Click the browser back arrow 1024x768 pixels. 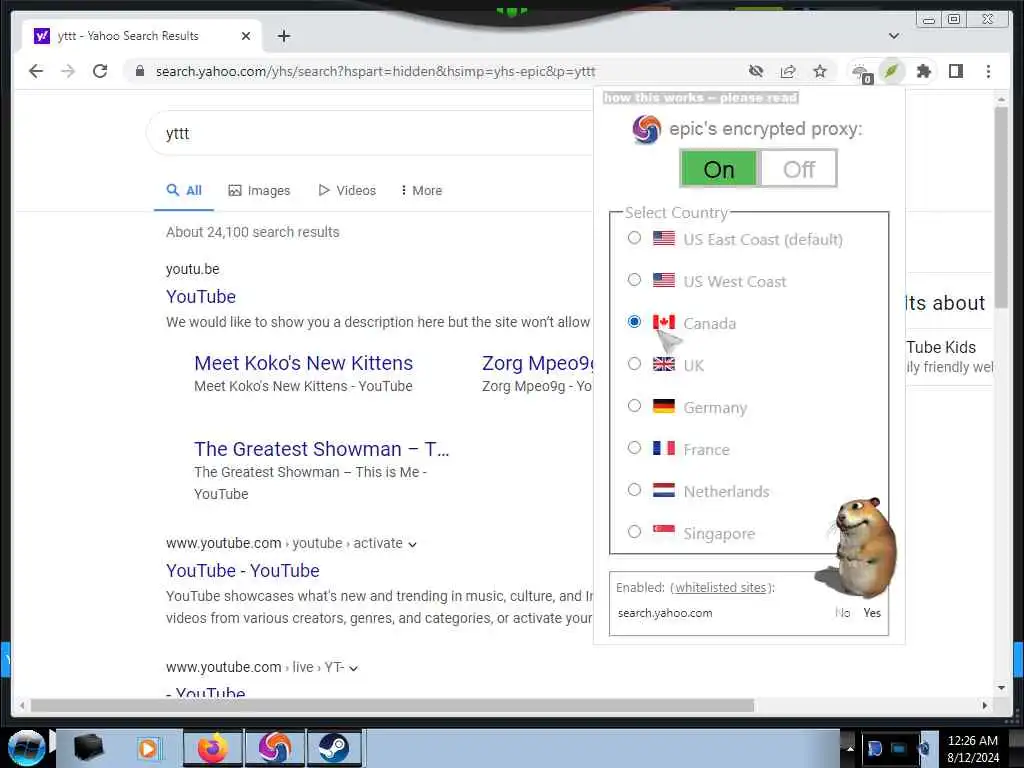[x=36, y=71]
